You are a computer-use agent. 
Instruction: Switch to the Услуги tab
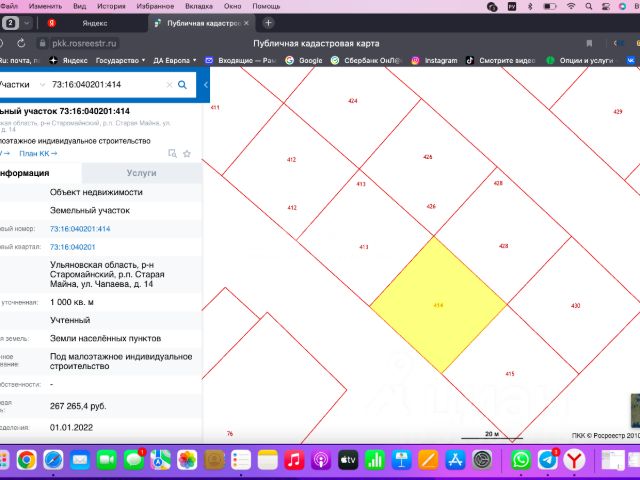coord(141,173)
